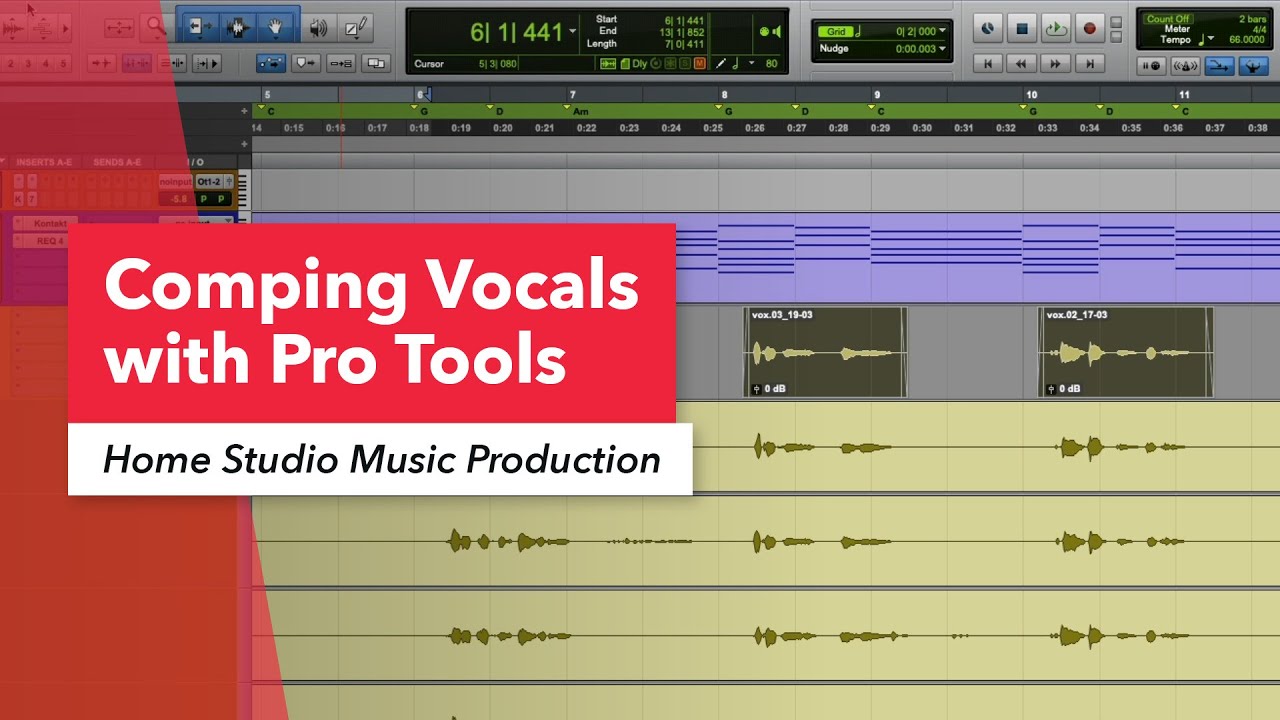Select the vox.03_19-03 audio clip
The image size is (1280, 720).
[x=825, y=352]
